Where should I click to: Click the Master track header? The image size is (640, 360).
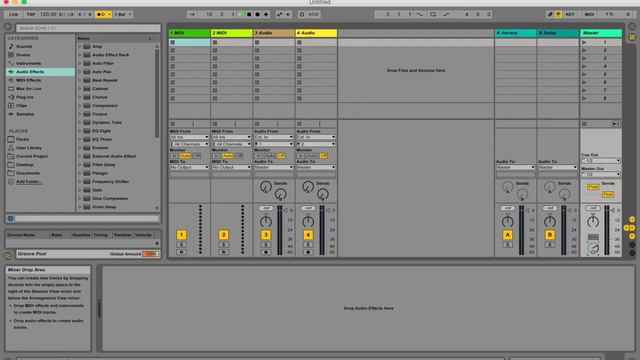tap(601, 33)
